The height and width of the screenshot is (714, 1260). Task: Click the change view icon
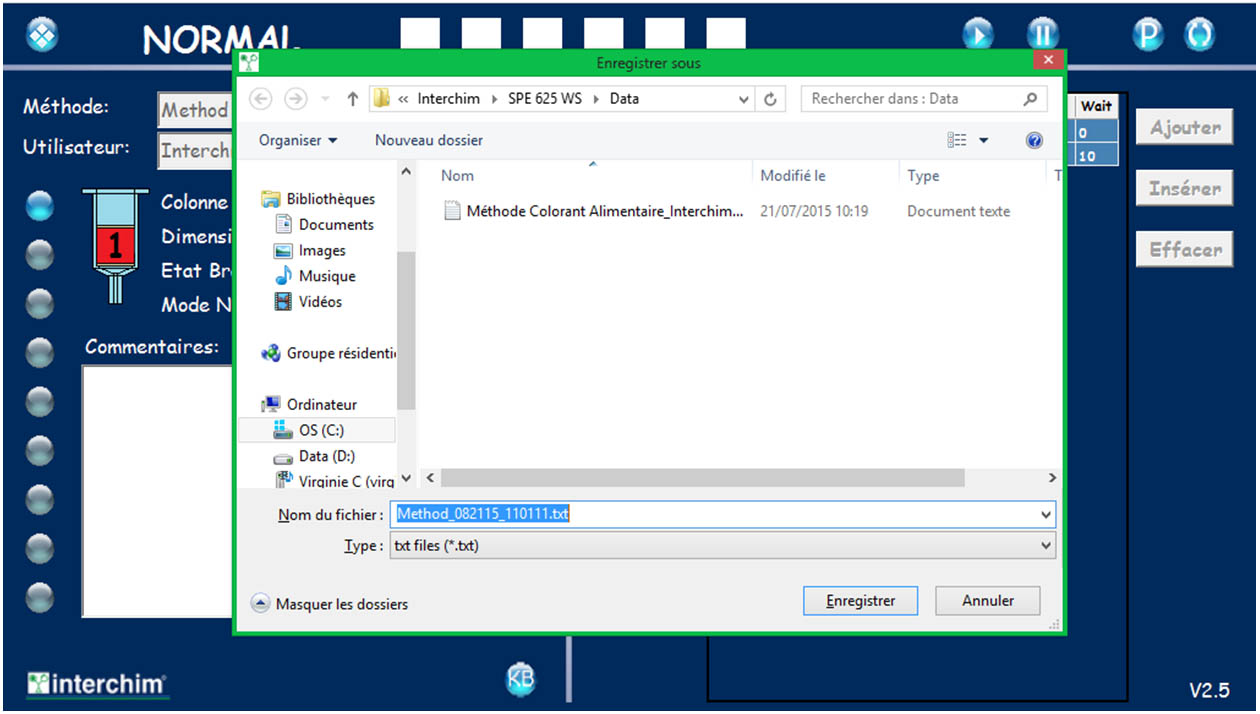pyautogui.click(x=957, y=141)
